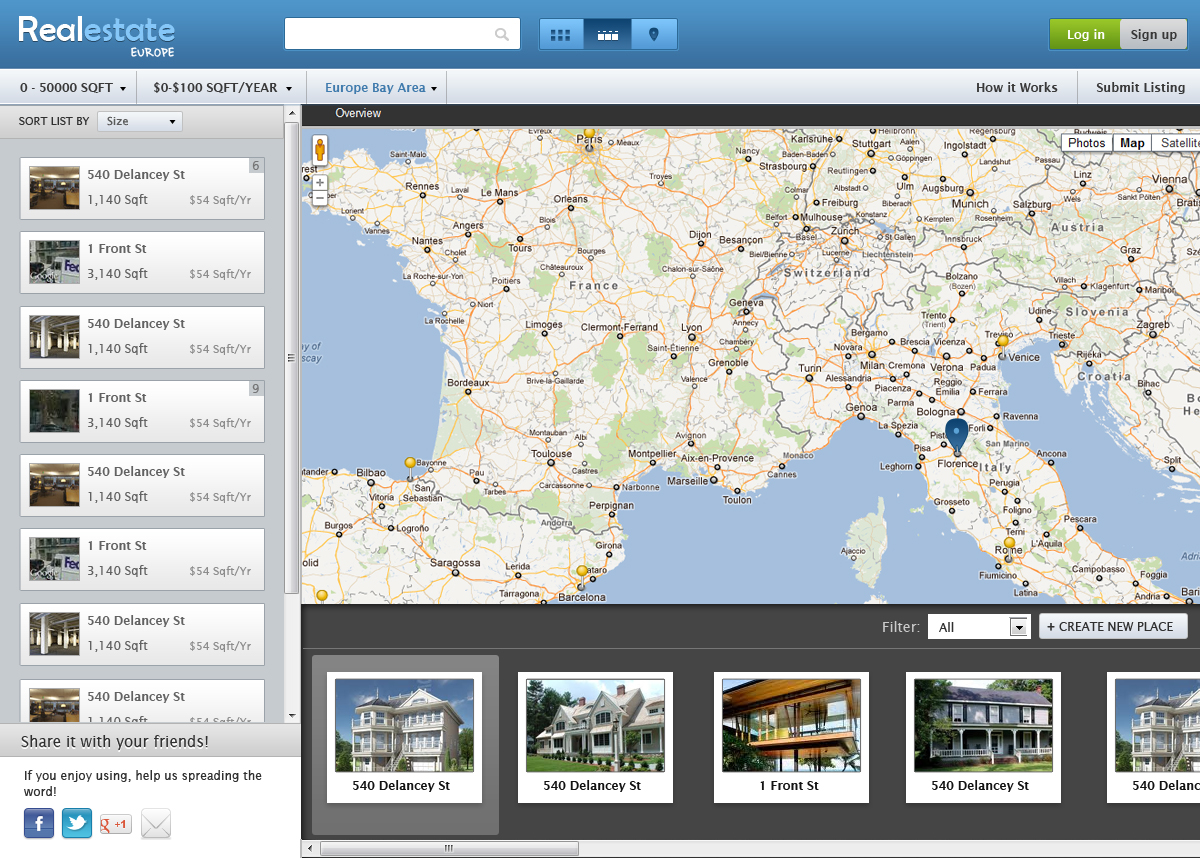1200x858 pixels.
Task: Expand the Sort List By Size dropdown
Action: 140,122
